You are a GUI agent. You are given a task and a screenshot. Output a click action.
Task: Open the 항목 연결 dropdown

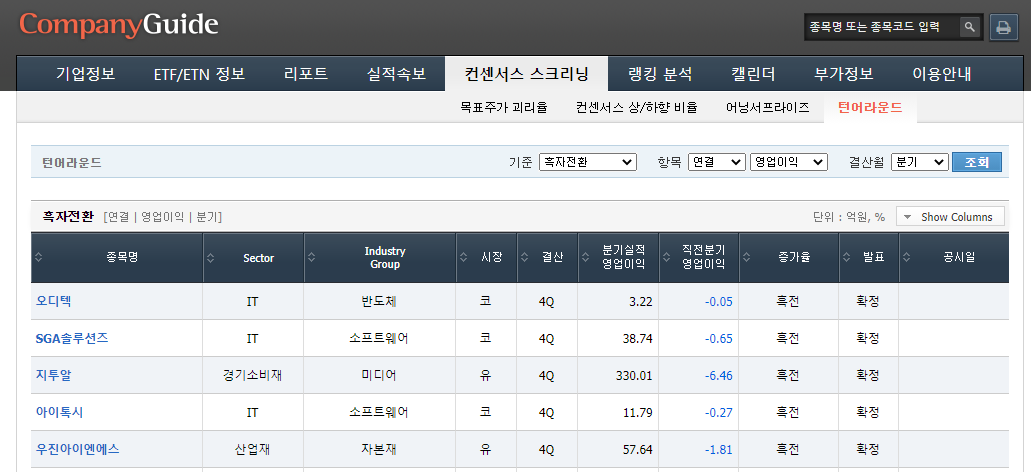pyautogui.click(x=717, y=162)
